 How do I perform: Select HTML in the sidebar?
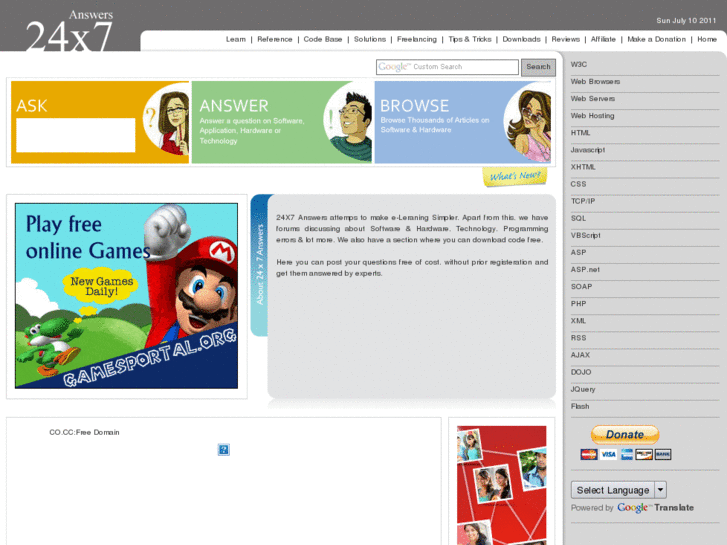pyautogui.click(x=580, y=133)
